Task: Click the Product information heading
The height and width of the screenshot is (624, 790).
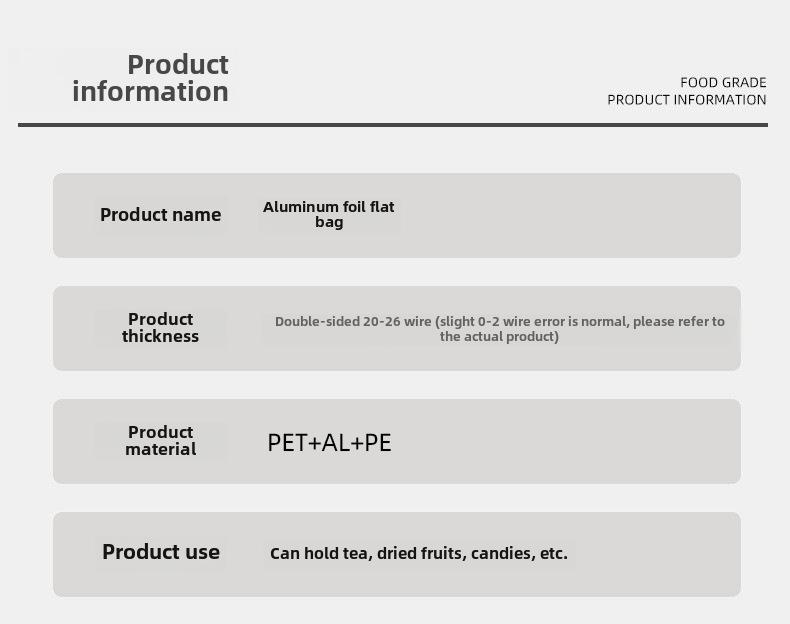Action: pyautogui.click(x=151, y=78)
